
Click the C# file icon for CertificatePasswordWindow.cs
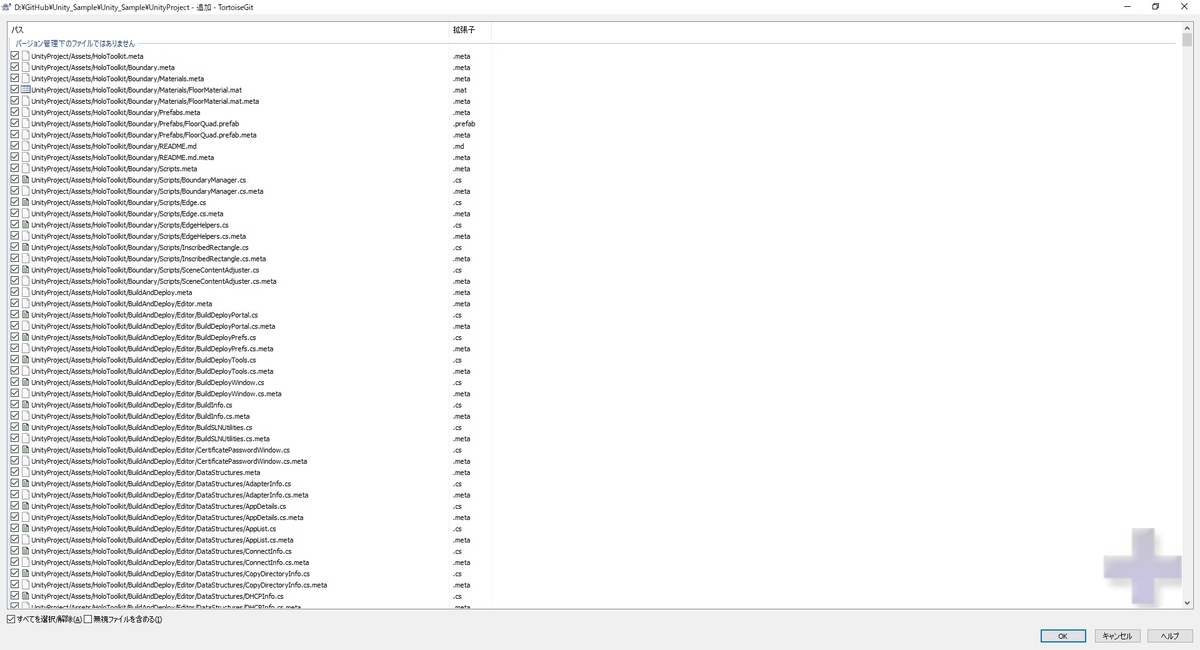26,450
